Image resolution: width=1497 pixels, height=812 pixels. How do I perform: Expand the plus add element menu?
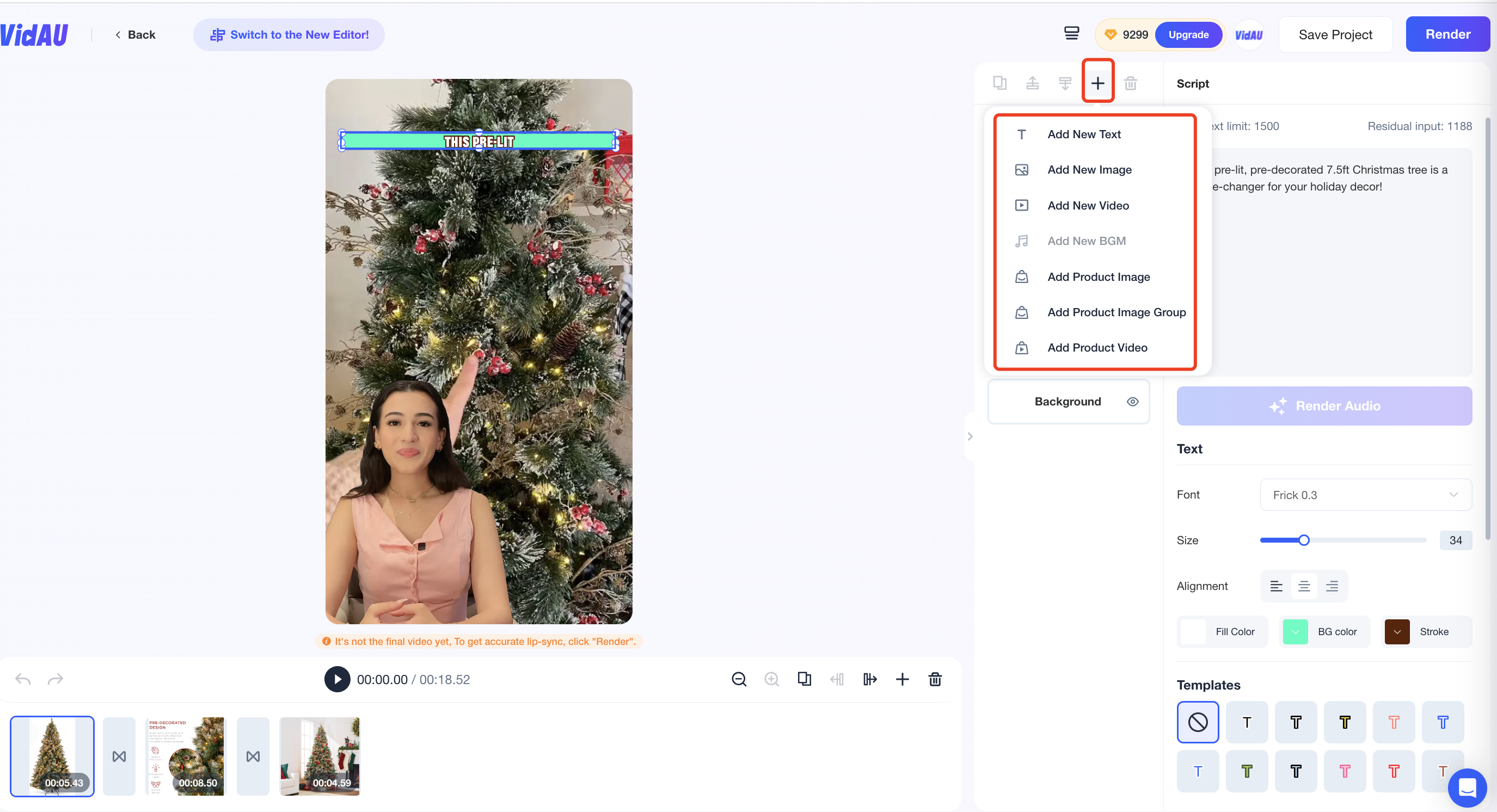click(1098, 83)
